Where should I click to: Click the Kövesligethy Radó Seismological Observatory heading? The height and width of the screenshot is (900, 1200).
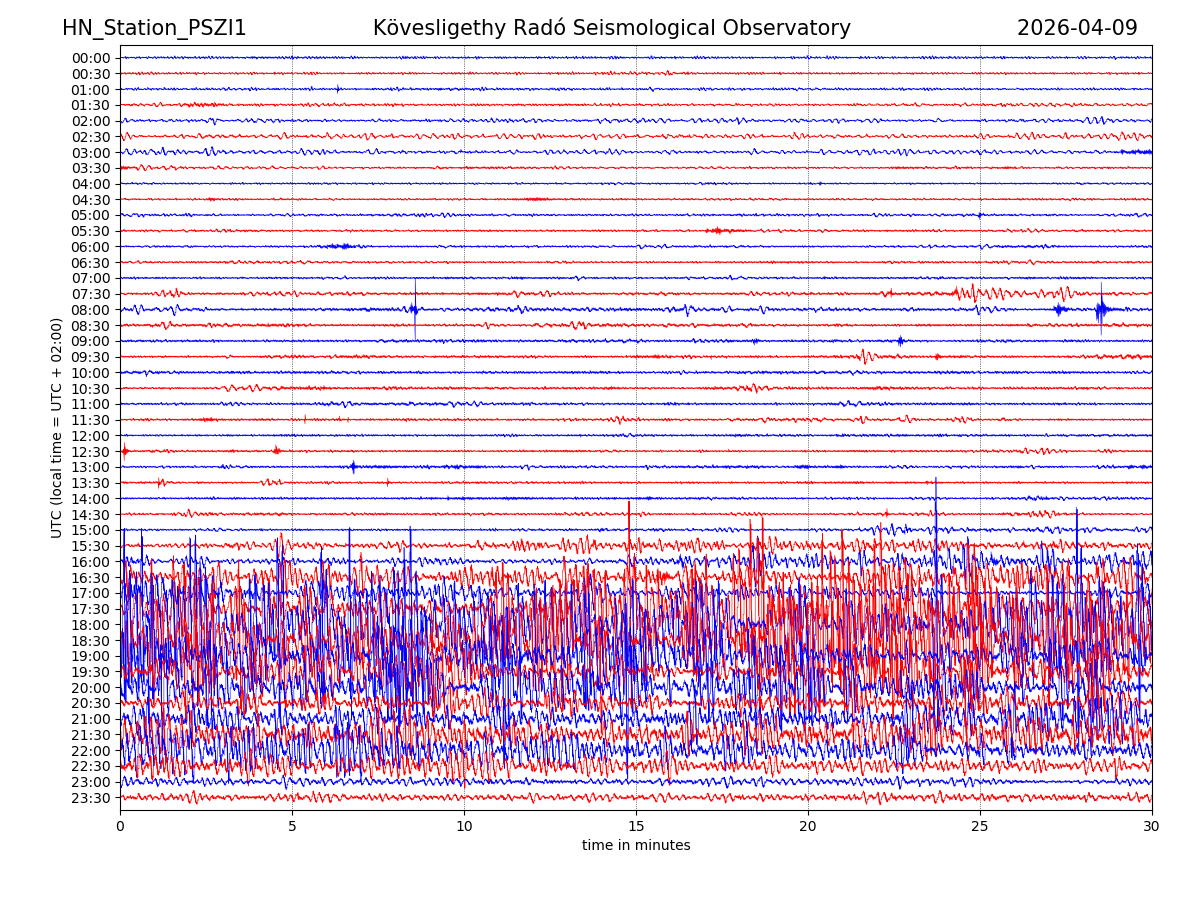(x=611, y=28)
